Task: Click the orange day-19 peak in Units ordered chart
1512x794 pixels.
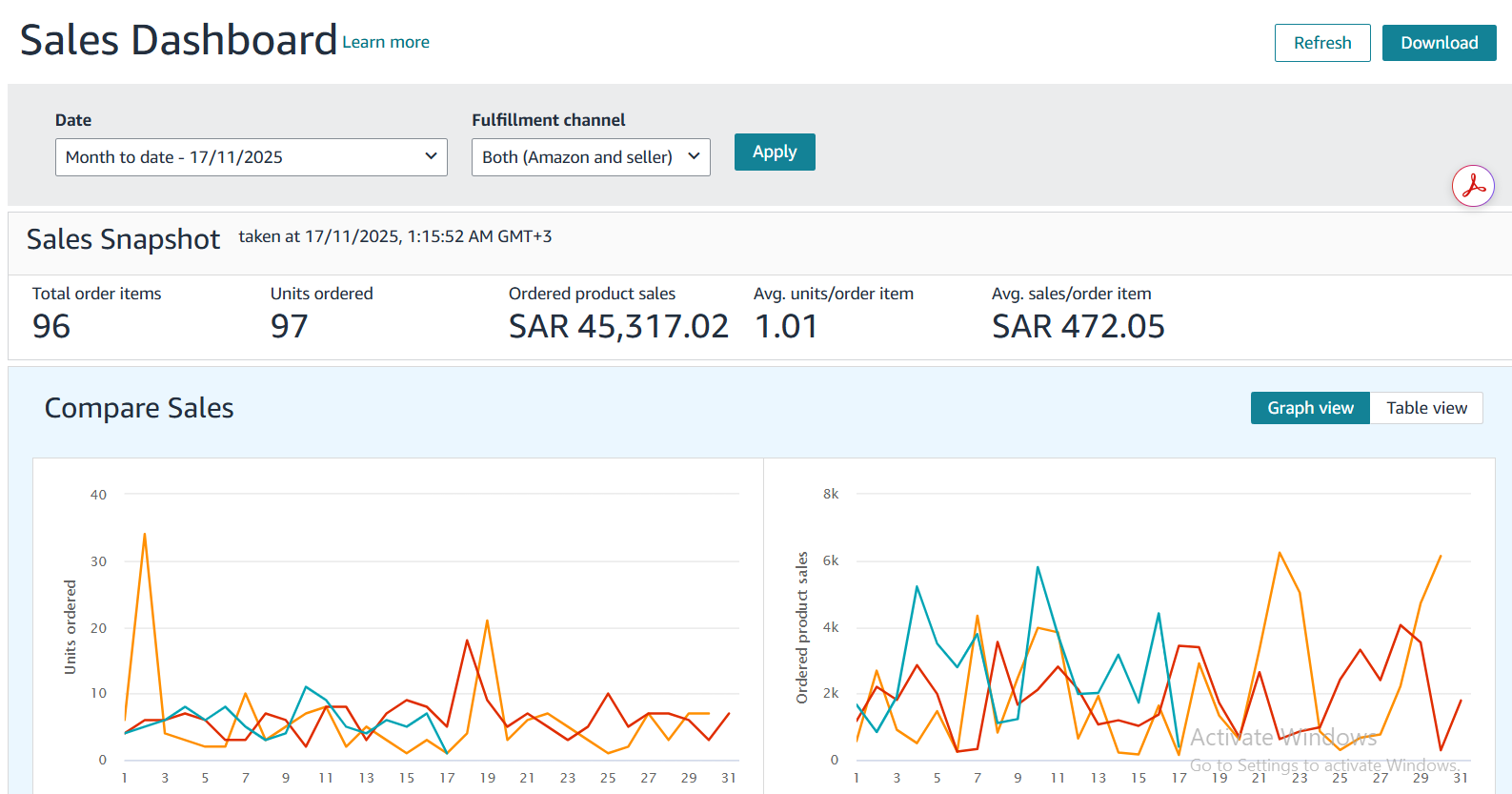Action: pos(487,621)
